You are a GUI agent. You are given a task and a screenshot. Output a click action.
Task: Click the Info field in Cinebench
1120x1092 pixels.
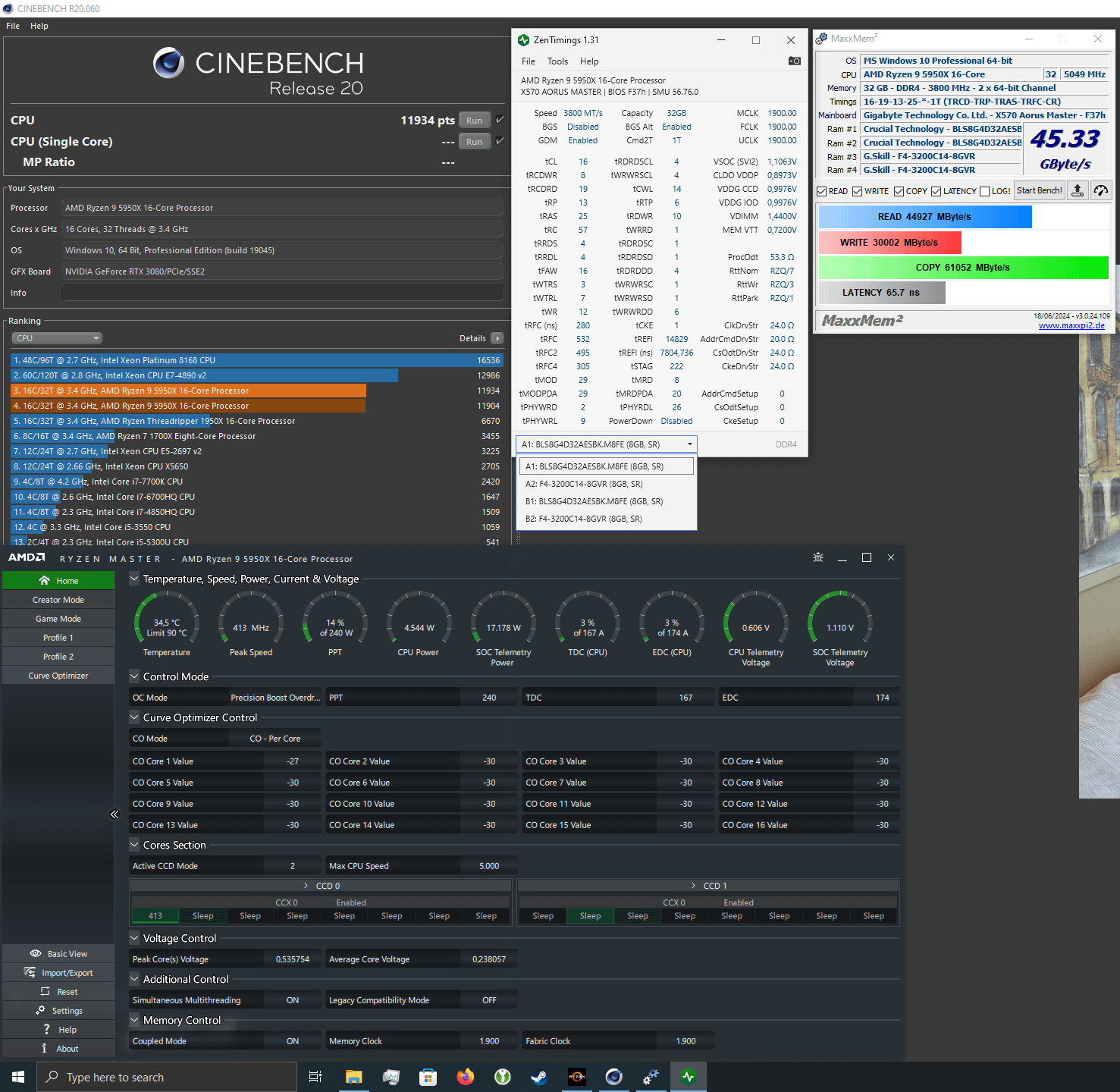(x=282, y=293)
